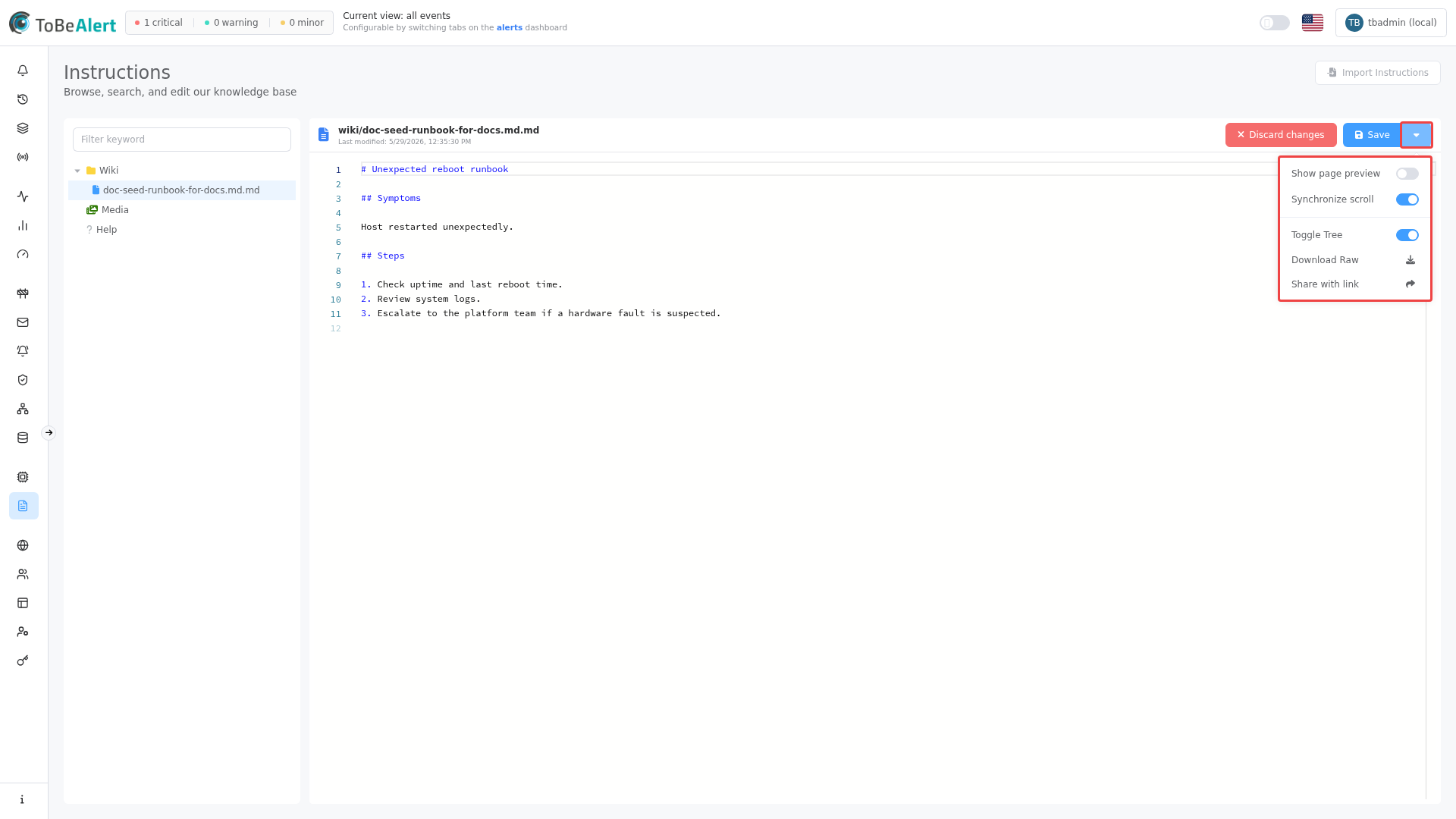The image size is (1456, 819).
Task: Open the alerts bell icon in sidebar
Action: tap(23, 71)
